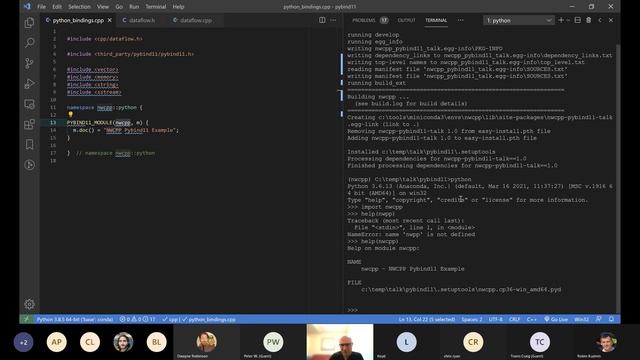Image resolution: width=640 pixels, height=360 pixels.
Task: Click line number 13 in the editor gutter
Action: [53, 122]
